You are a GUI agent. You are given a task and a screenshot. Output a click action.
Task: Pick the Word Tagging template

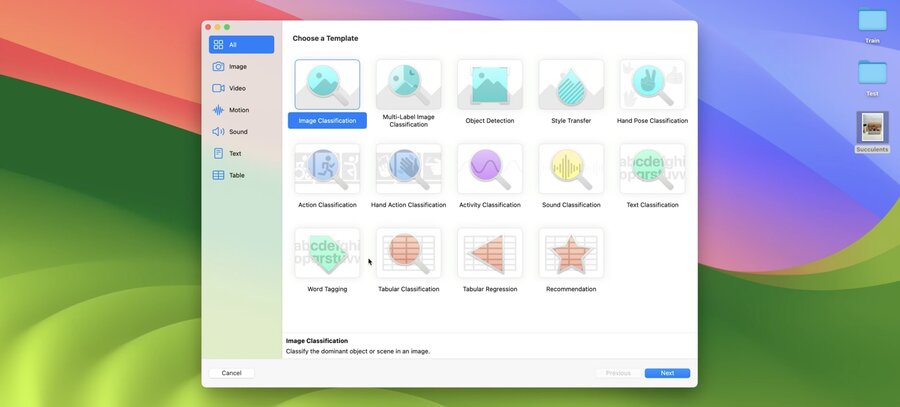tap(327, 253)
